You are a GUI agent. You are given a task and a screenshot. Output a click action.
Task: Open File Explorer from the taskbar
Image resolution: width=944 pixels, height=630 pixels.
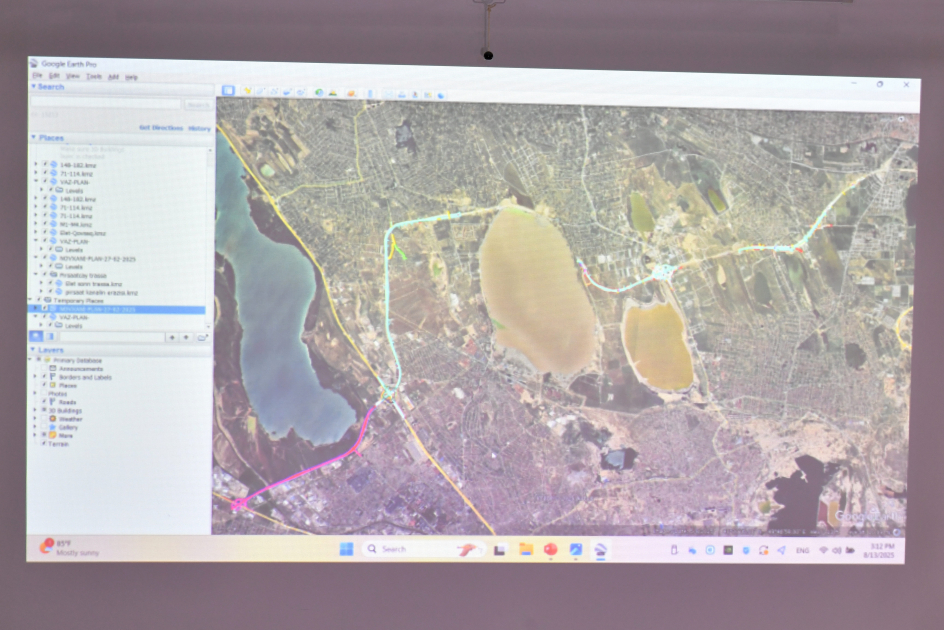[x=525, y=549]
